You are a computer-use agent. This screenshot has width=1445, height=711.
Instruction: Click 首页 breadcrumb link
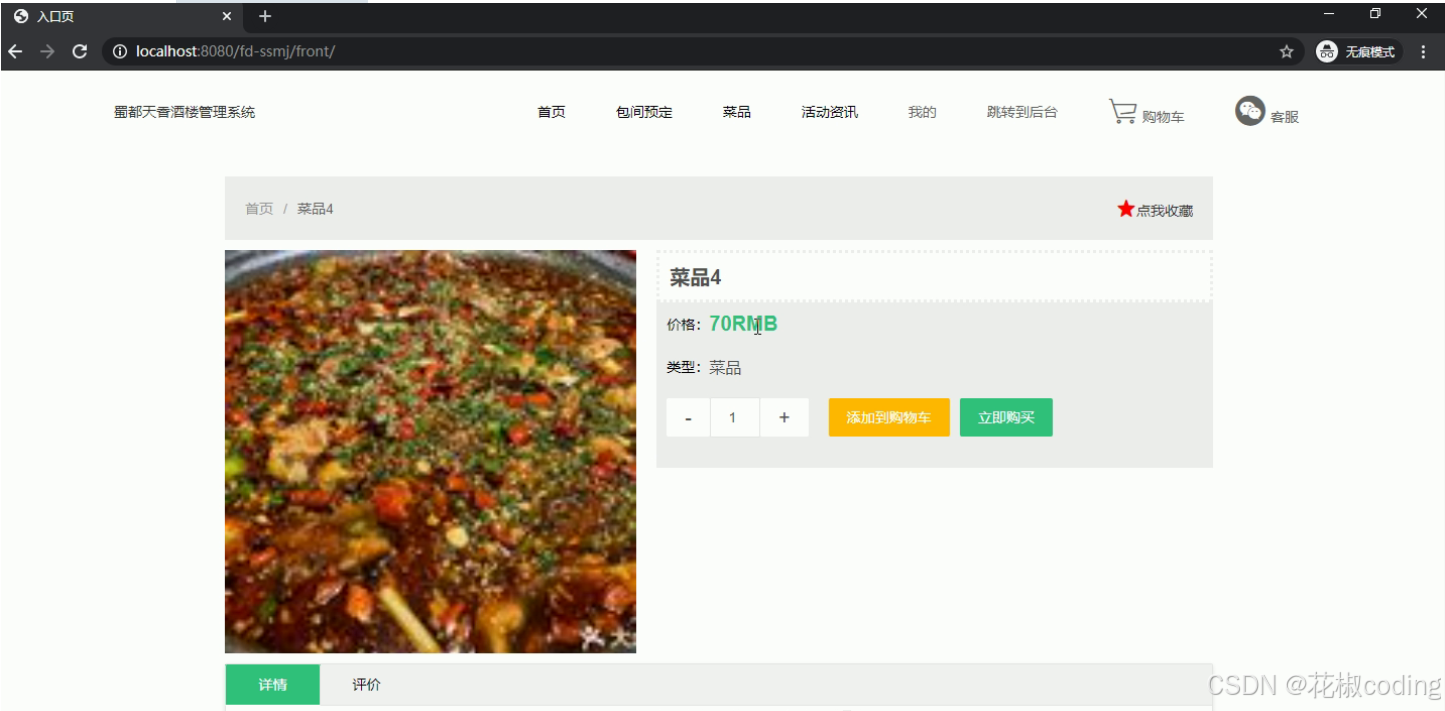pyautogui.click(x=259, y=209)
